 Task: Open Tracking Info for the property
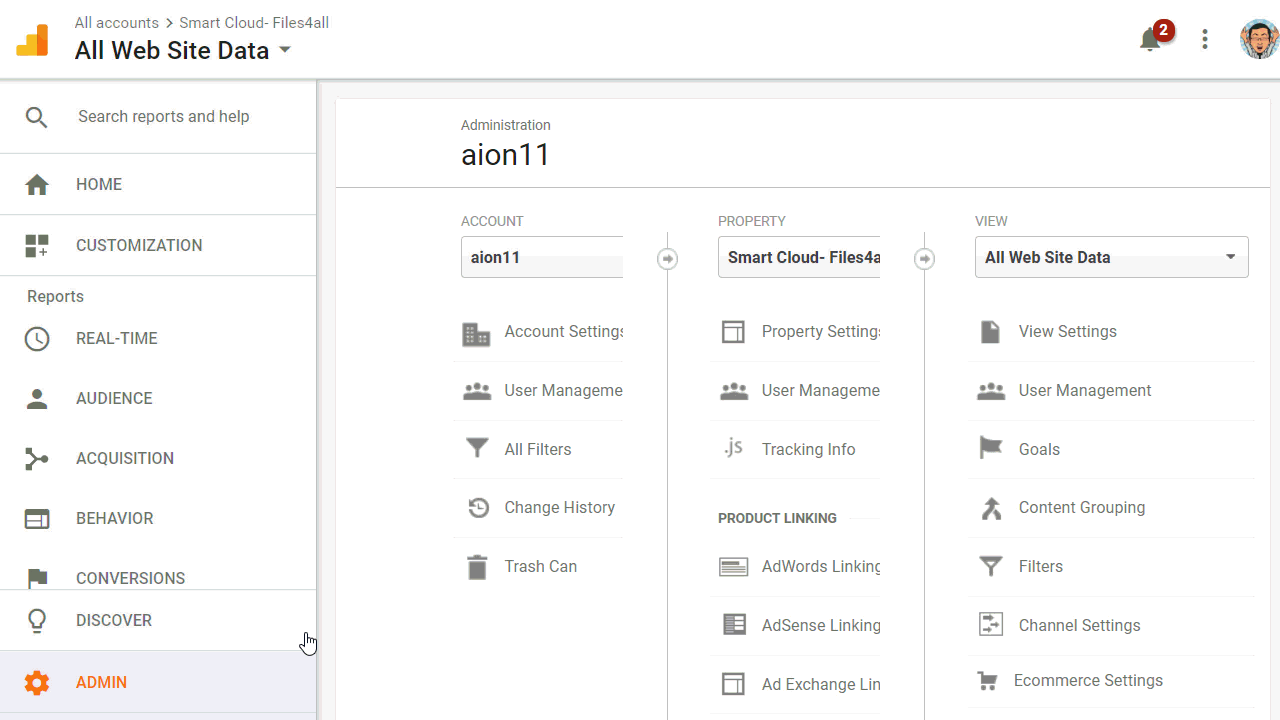808,449
